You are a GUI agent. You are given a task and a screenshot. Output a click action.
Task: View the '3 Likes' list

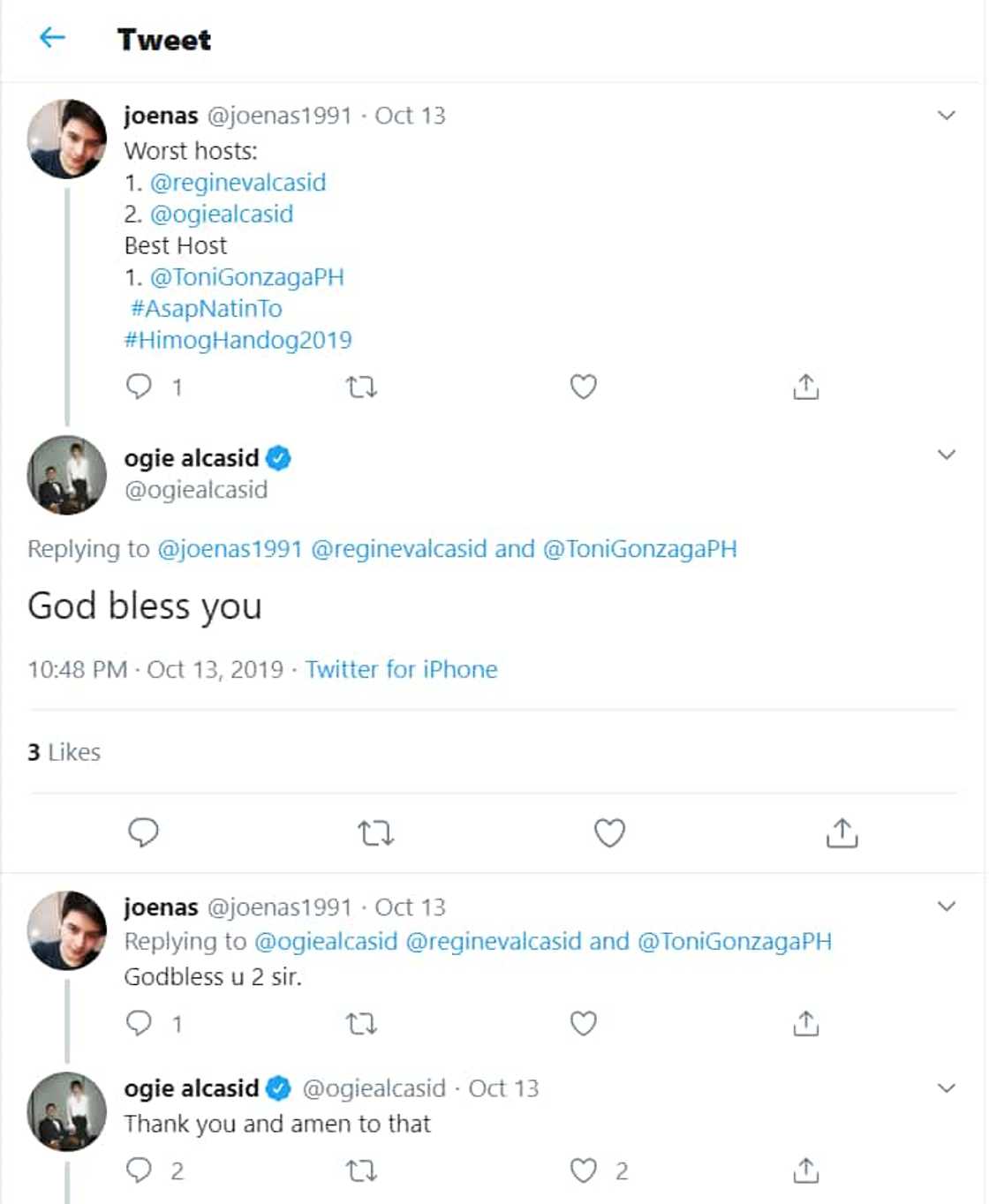[62, 751]
